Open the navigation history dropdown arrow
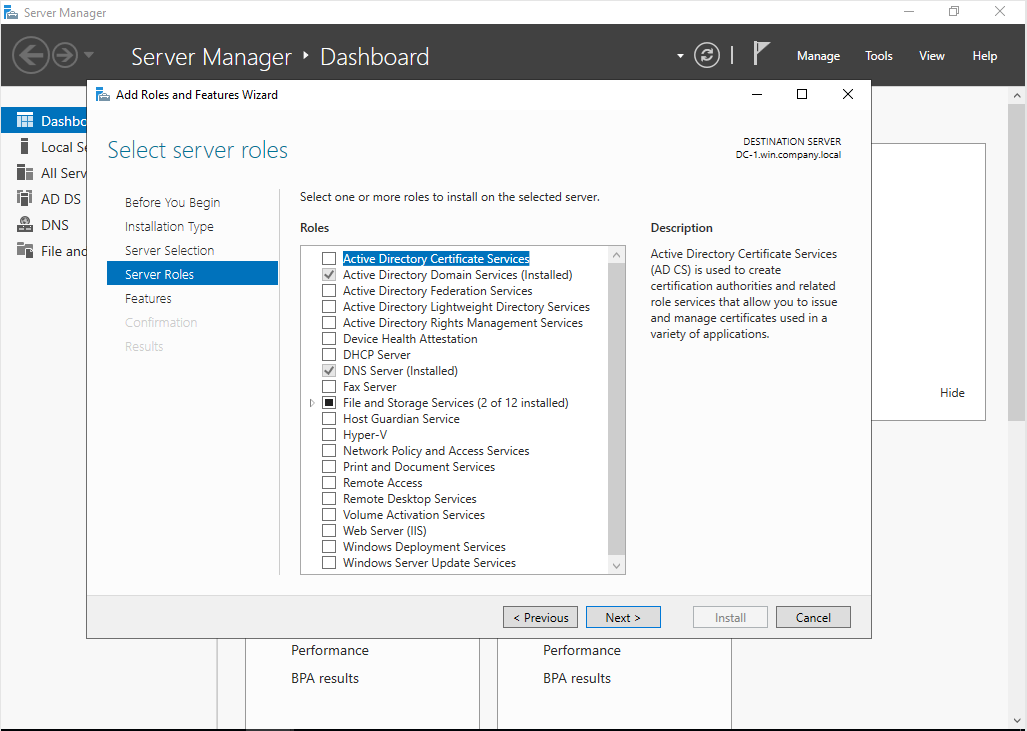This screenshot has height=731, width=1027. point(89,55)
